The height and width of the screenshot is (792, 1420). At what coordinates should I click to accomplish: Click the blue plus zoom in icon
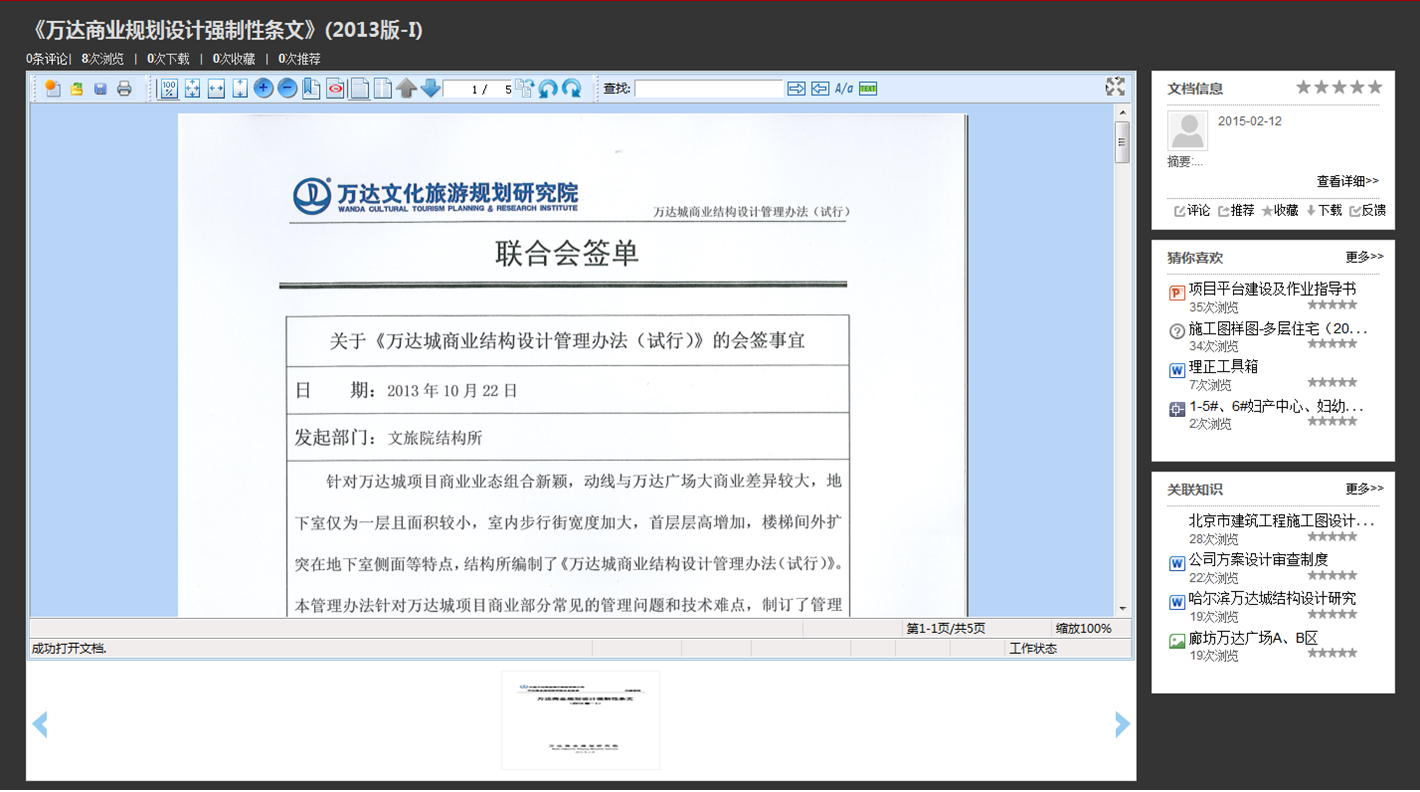pos(263,88)
